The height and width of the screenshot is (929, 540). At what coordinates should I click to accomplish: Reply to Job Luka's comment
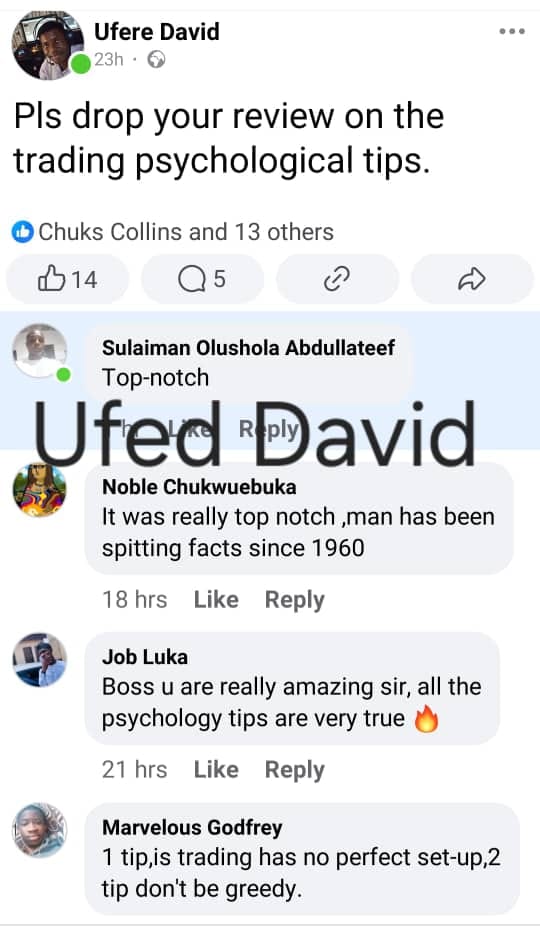(x=295, y=770)
